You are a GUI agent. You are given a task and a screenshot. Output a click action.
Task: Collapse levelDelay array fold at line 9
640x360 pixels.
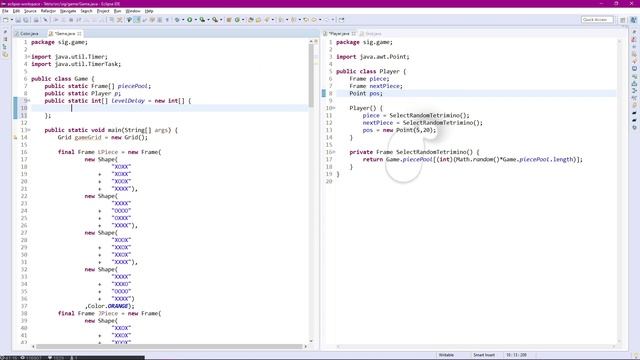29,101
